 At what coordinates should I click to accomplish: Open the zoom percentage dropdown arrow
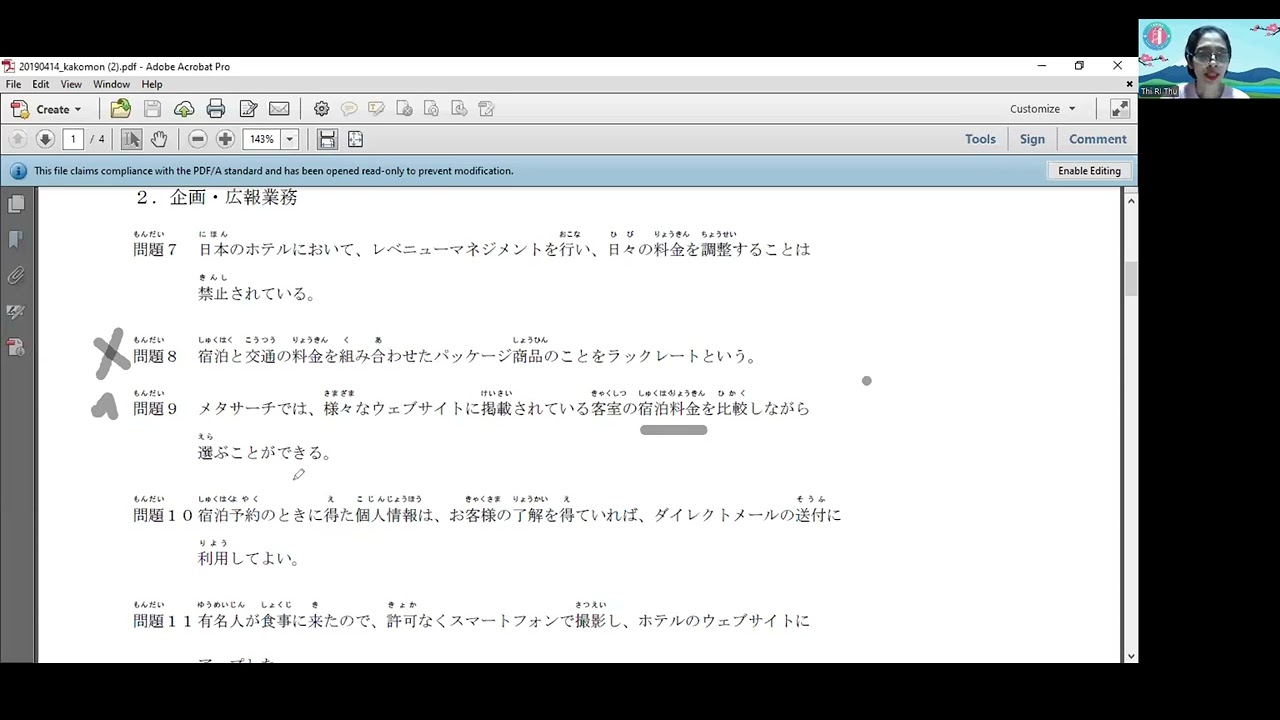pos(290,139)
